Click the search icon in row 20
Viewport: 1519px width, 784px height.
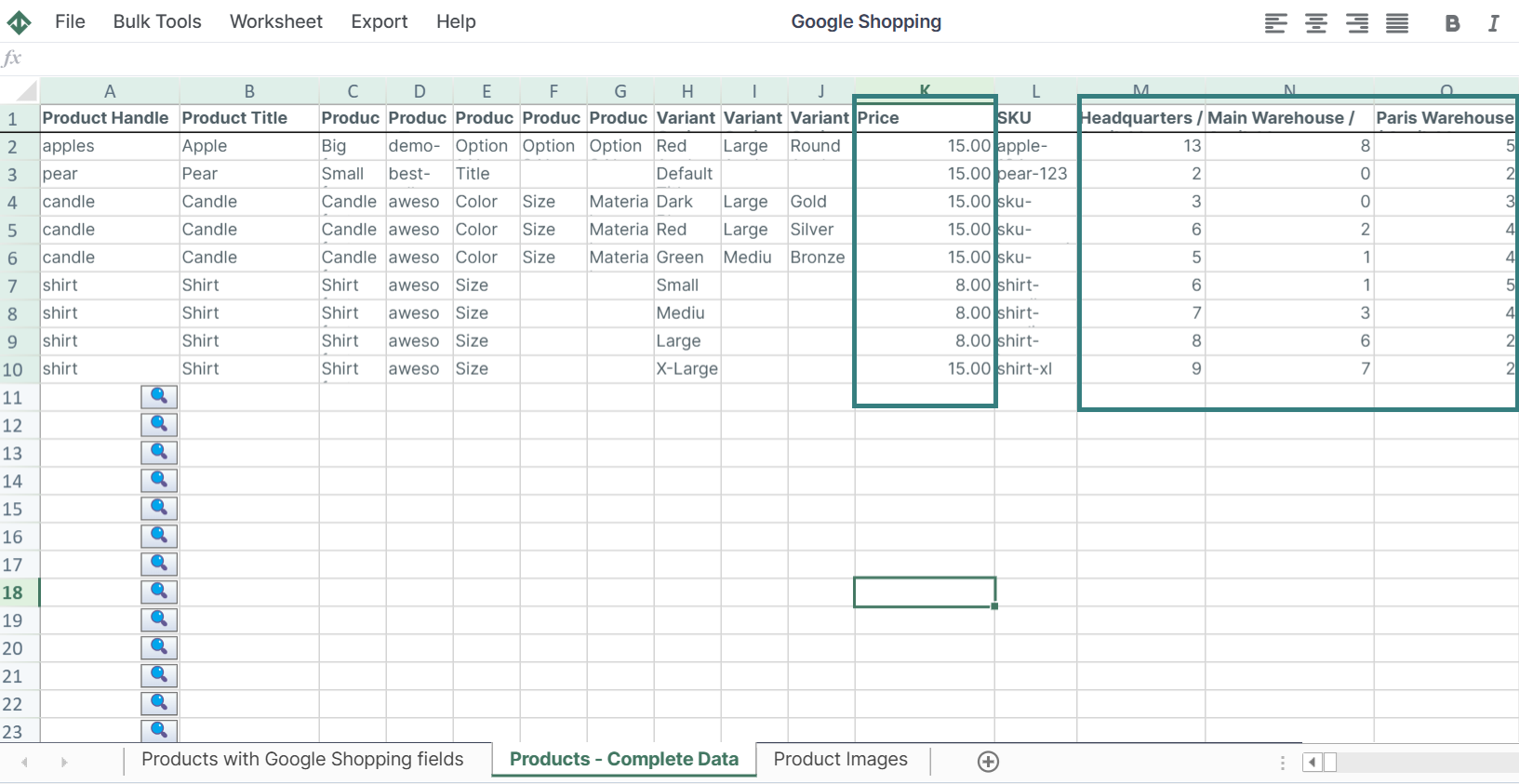(x=159, y=648)
